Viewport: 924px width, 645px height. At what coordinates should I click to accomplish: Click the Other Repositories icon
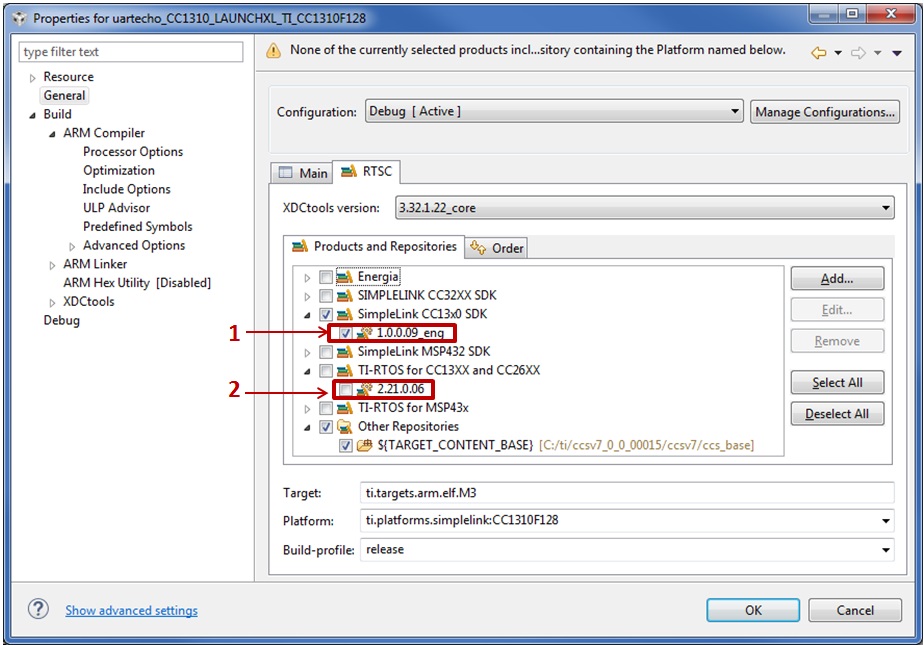[x=345, y=427]
